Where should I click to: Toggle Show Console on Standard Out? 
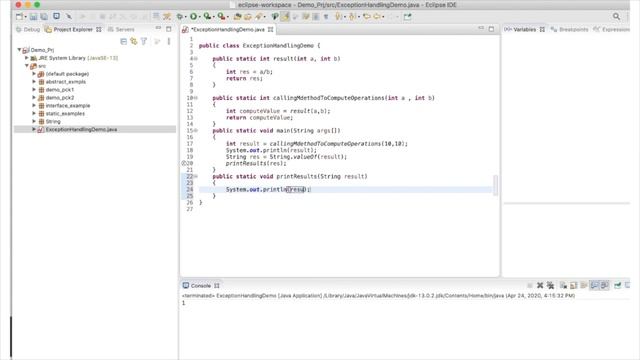coord(594,285)
